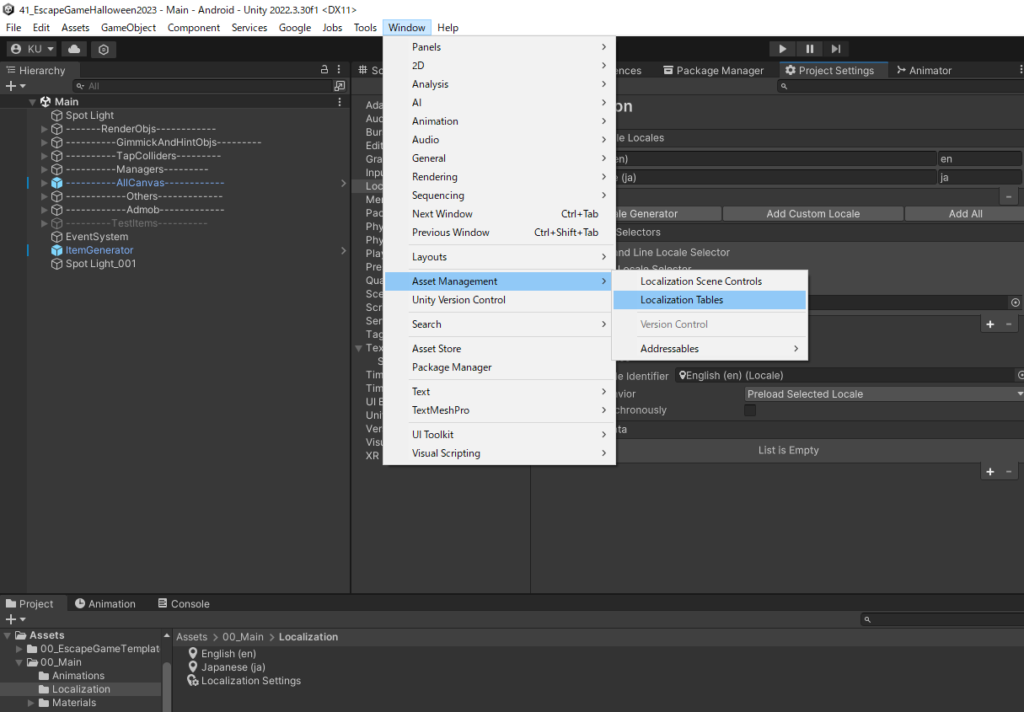Expand the TapColliders group arrow
Image resolution: width=1024 pixels, height=712 pixels.
point(44,156)
